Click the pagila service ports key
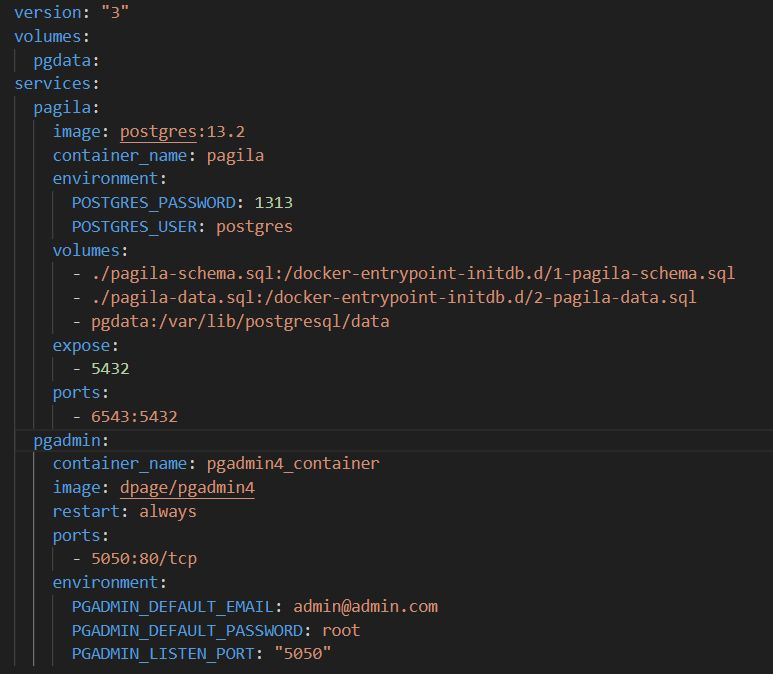This screenshot has height=674, width=773. tap(76, 393)
